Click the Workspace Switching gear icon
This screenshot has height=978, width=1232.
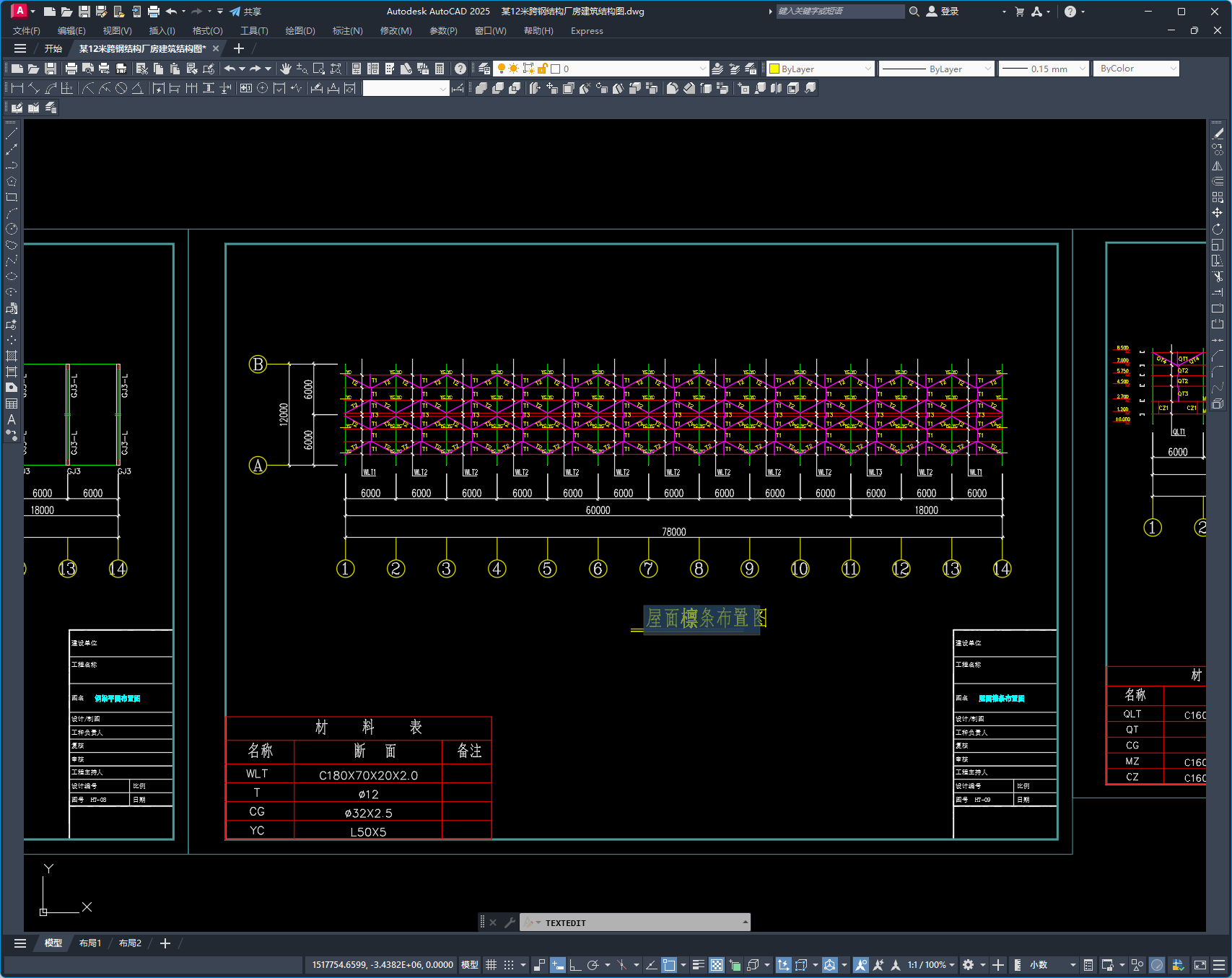pos(969,965)
